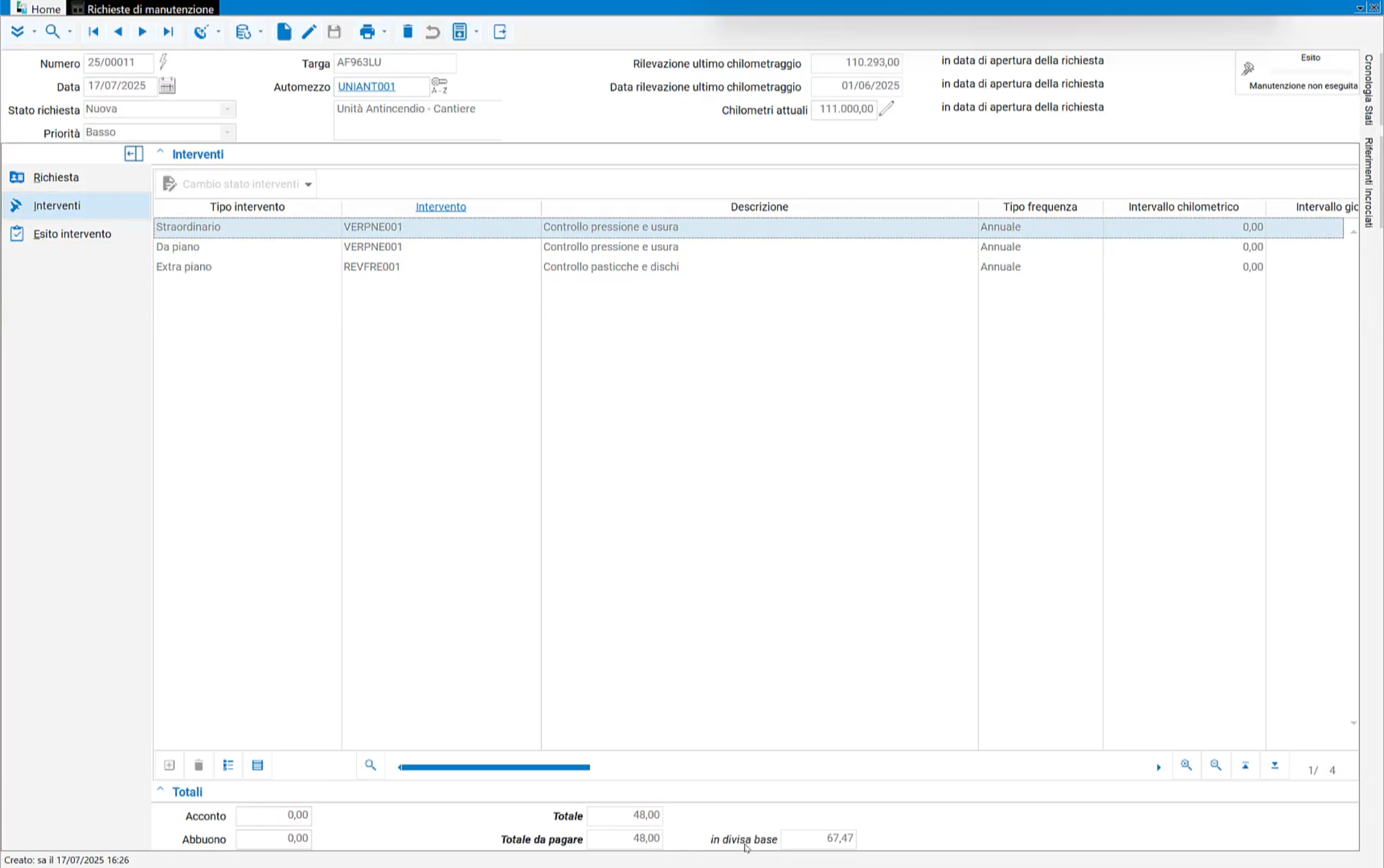Click the double-chevron expand toolbar icon
Screen dimensions: 1384x868
tap(17, 32)
